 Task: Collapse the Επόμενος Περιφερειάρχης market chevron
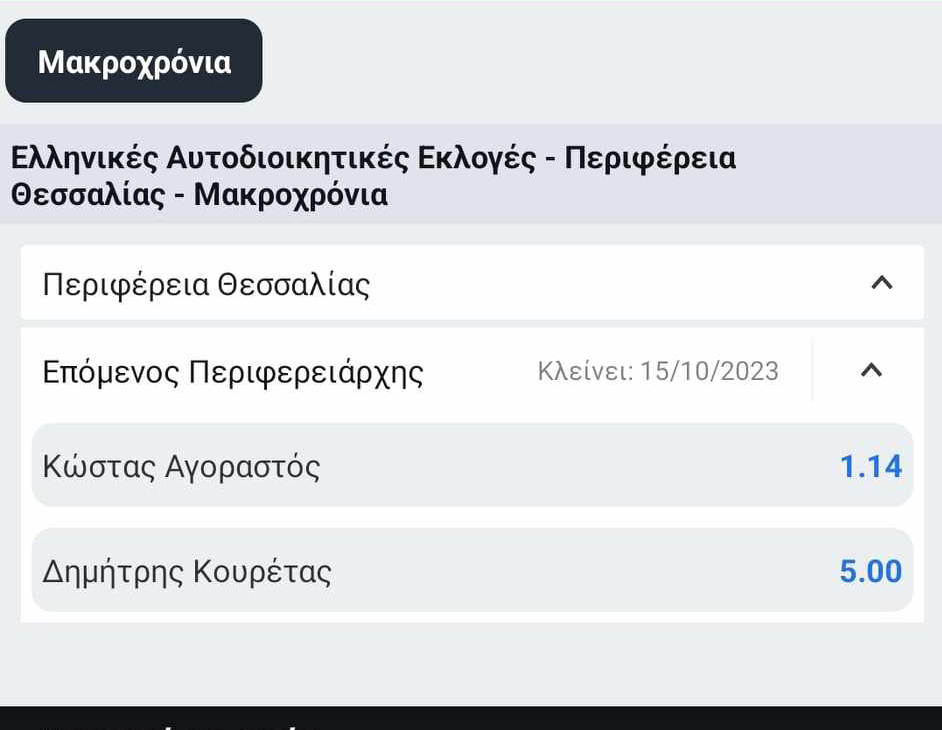tap(871, 370)
